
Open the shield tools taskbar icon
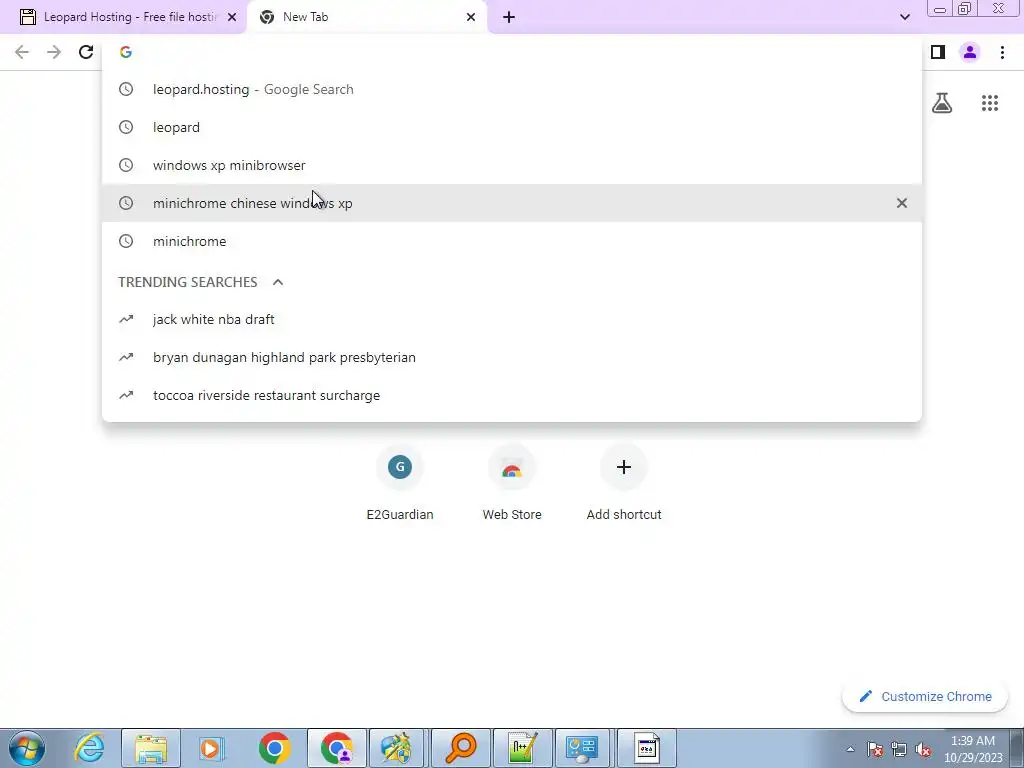click(398, 748)
